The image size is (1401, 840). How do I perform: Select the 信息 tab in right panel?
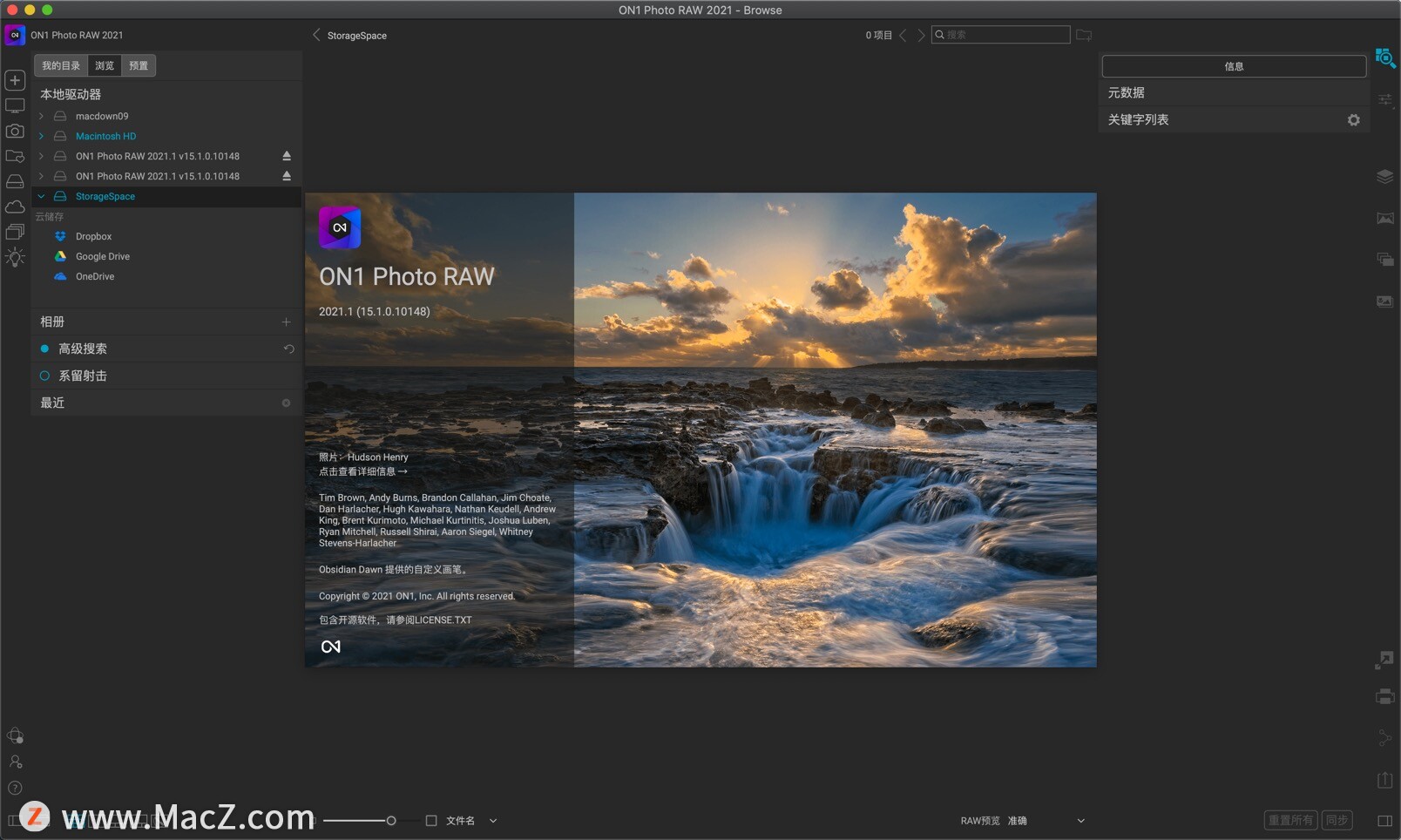pos(1234,66)
